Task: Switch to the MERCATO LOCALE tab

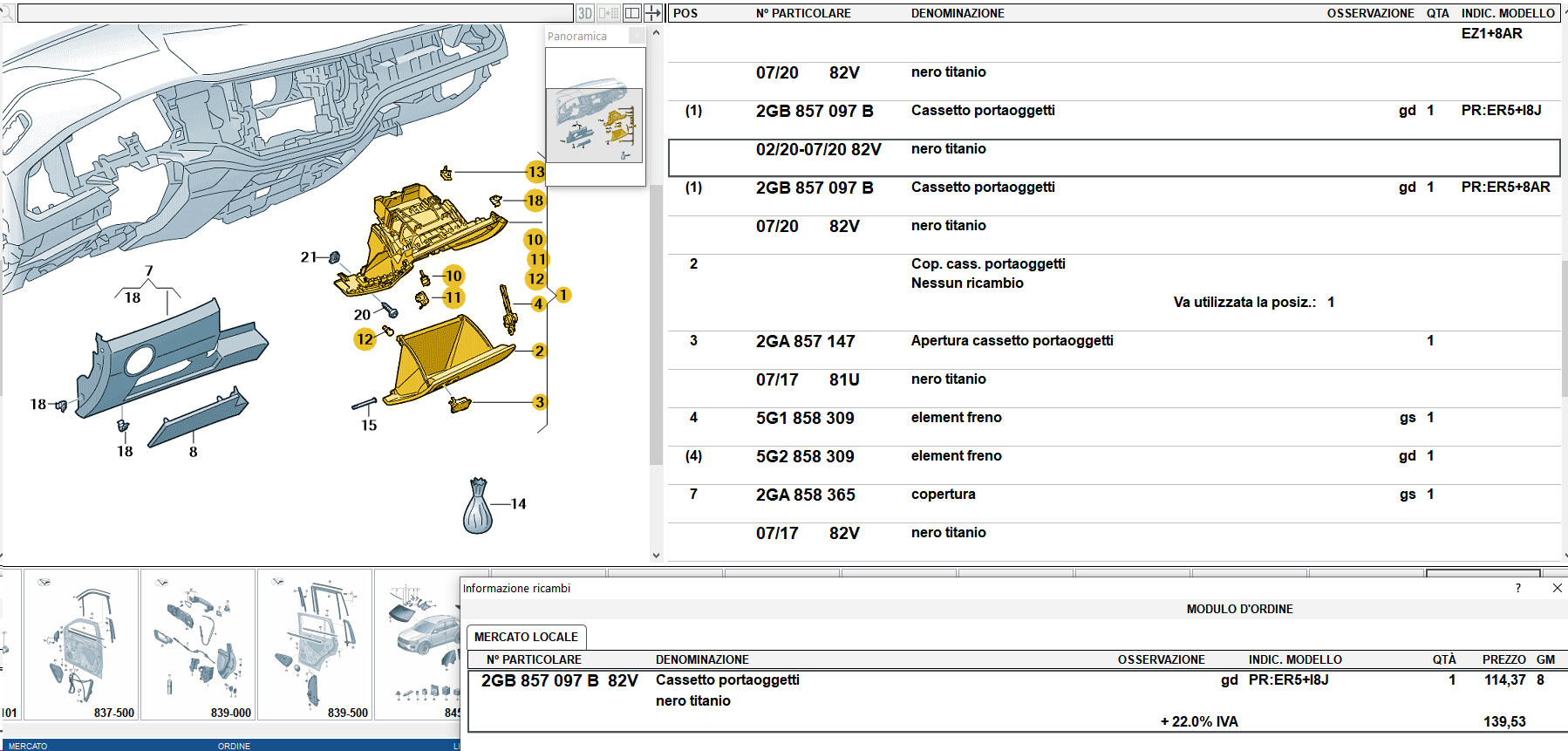Action: [526, 637]
